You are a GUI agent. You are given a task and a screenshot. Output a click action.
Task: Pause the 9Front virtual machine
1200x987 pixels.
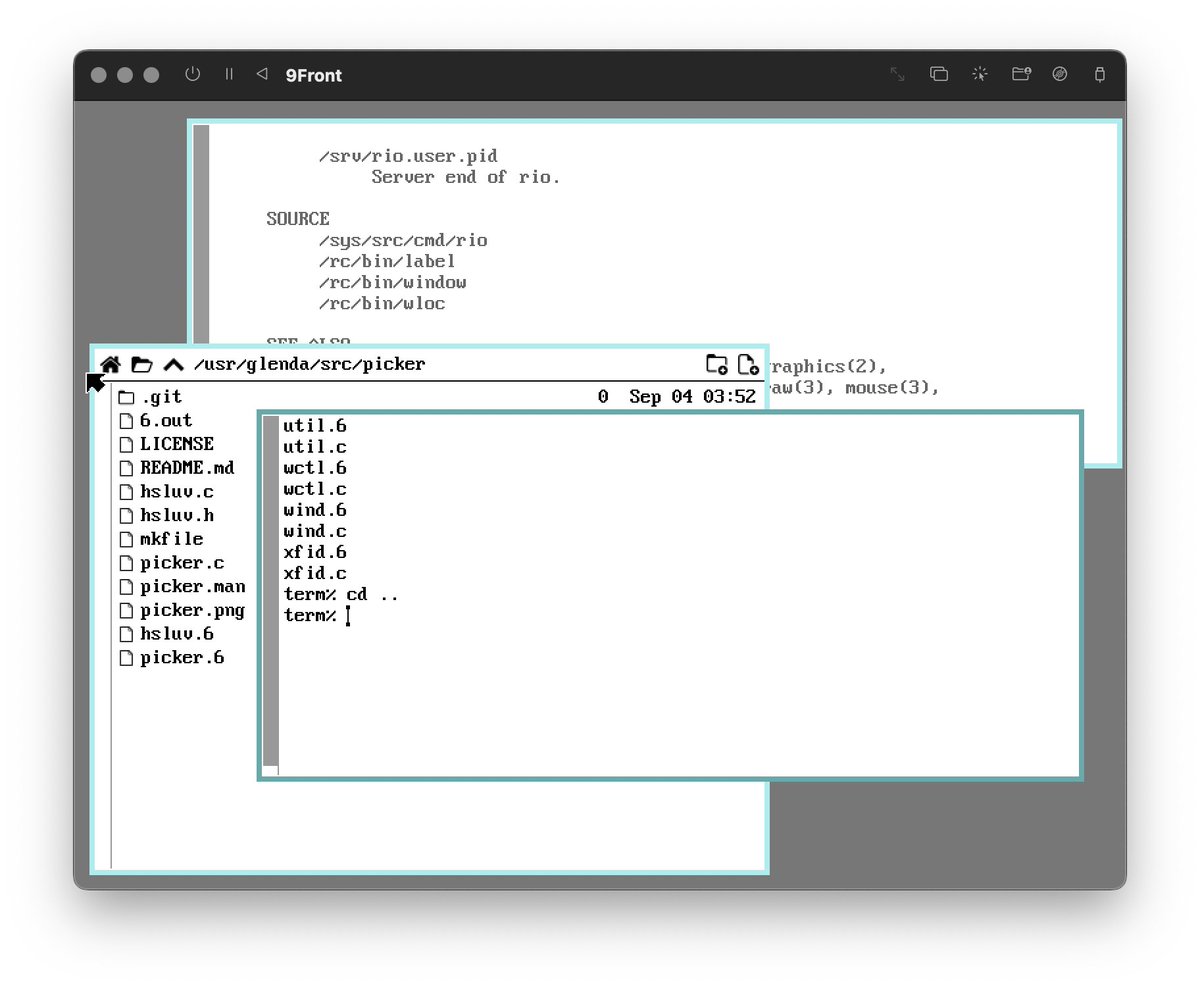[229, 74]
